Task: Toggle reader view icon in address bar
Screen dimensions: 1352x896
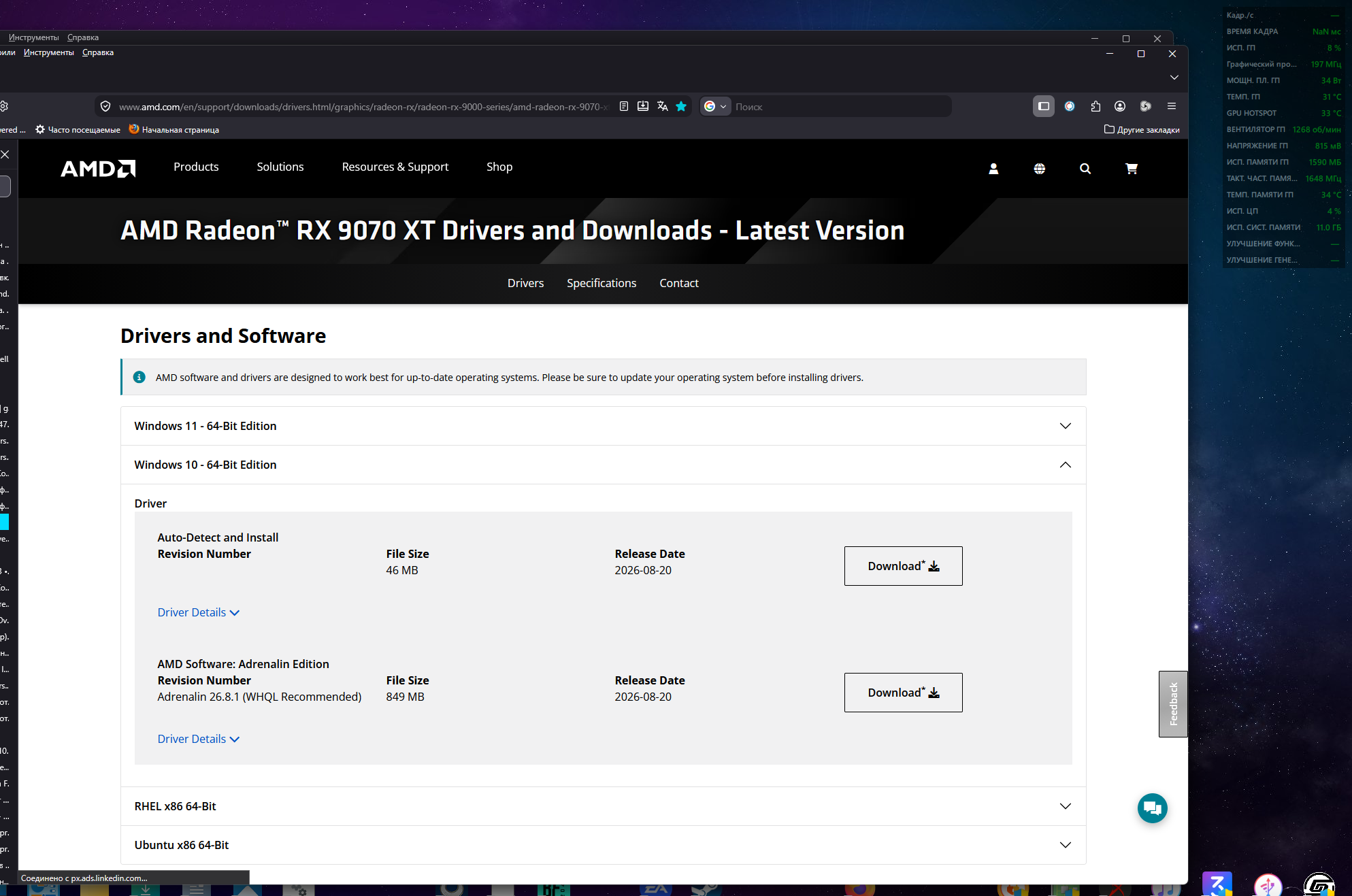Action: [x=623, y=106]
